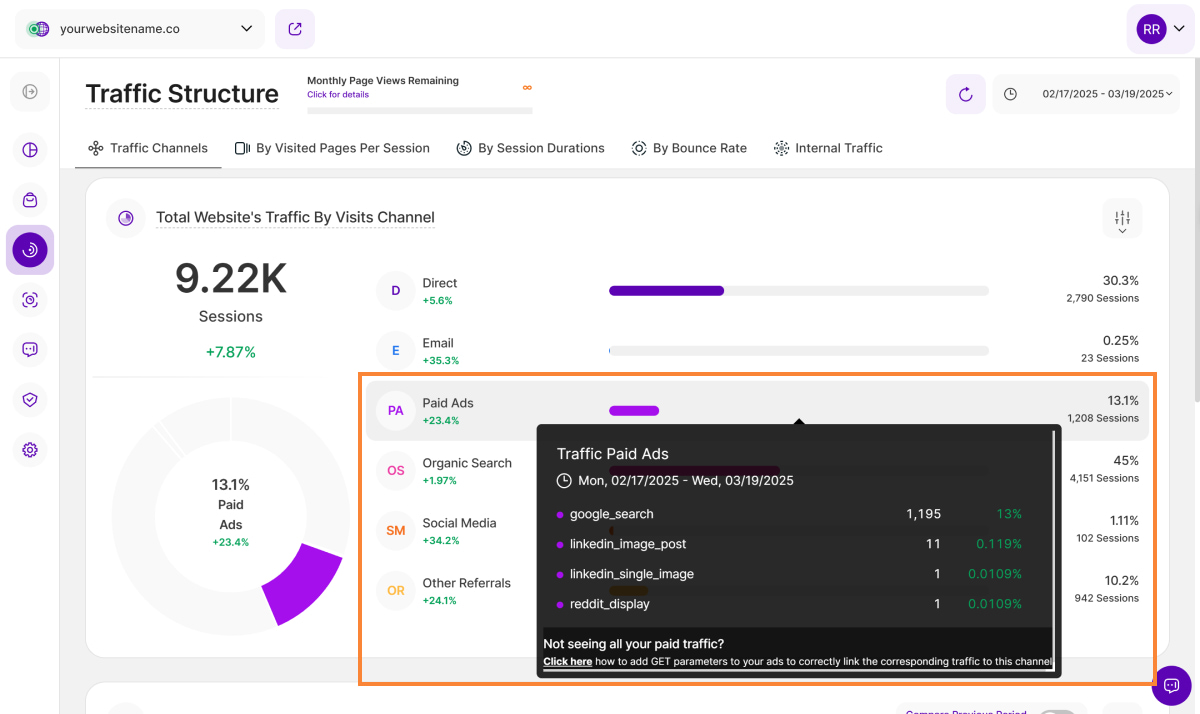Switch to By Session Durations tab
This screenshot has height=714, width=1200.
(530, 148)
